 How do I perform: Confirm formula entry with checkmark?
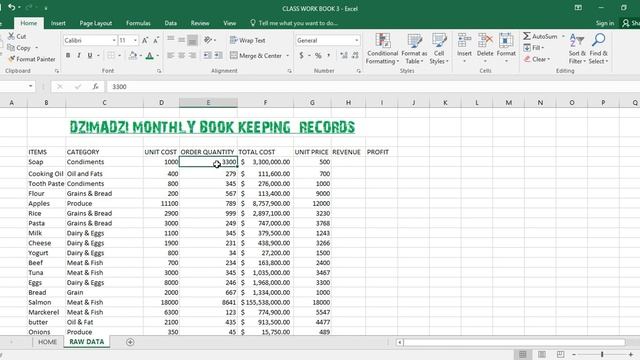pyautogui.click(x=78, y=86)
